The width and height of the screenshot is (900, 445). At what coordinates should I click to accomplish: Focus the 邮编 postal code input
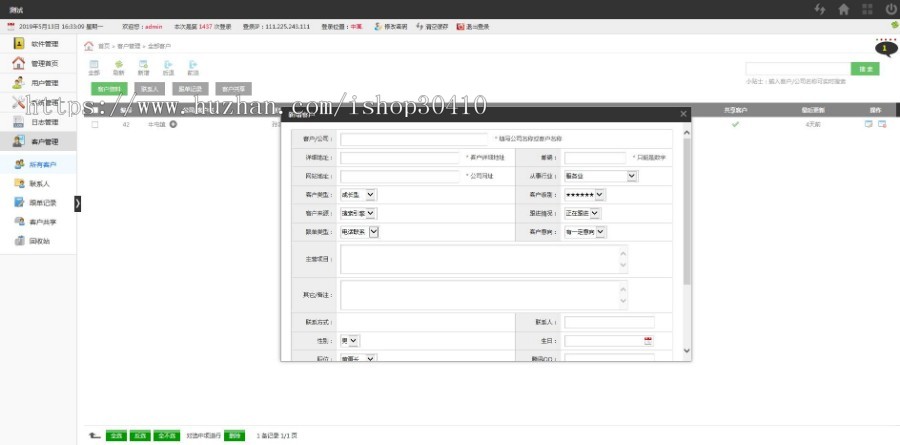595,158
